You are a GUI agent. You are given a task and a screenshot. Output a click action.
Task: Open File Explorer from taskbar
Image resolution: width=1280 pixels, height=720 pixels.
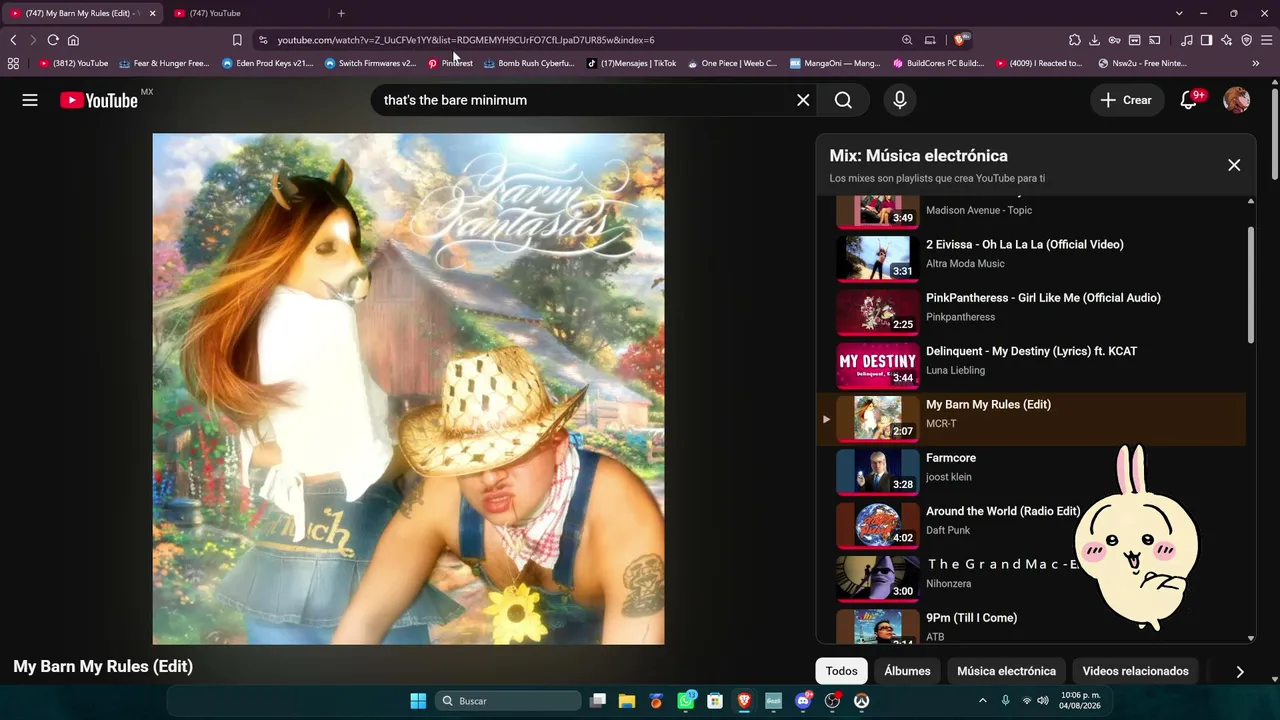(627, 701)
